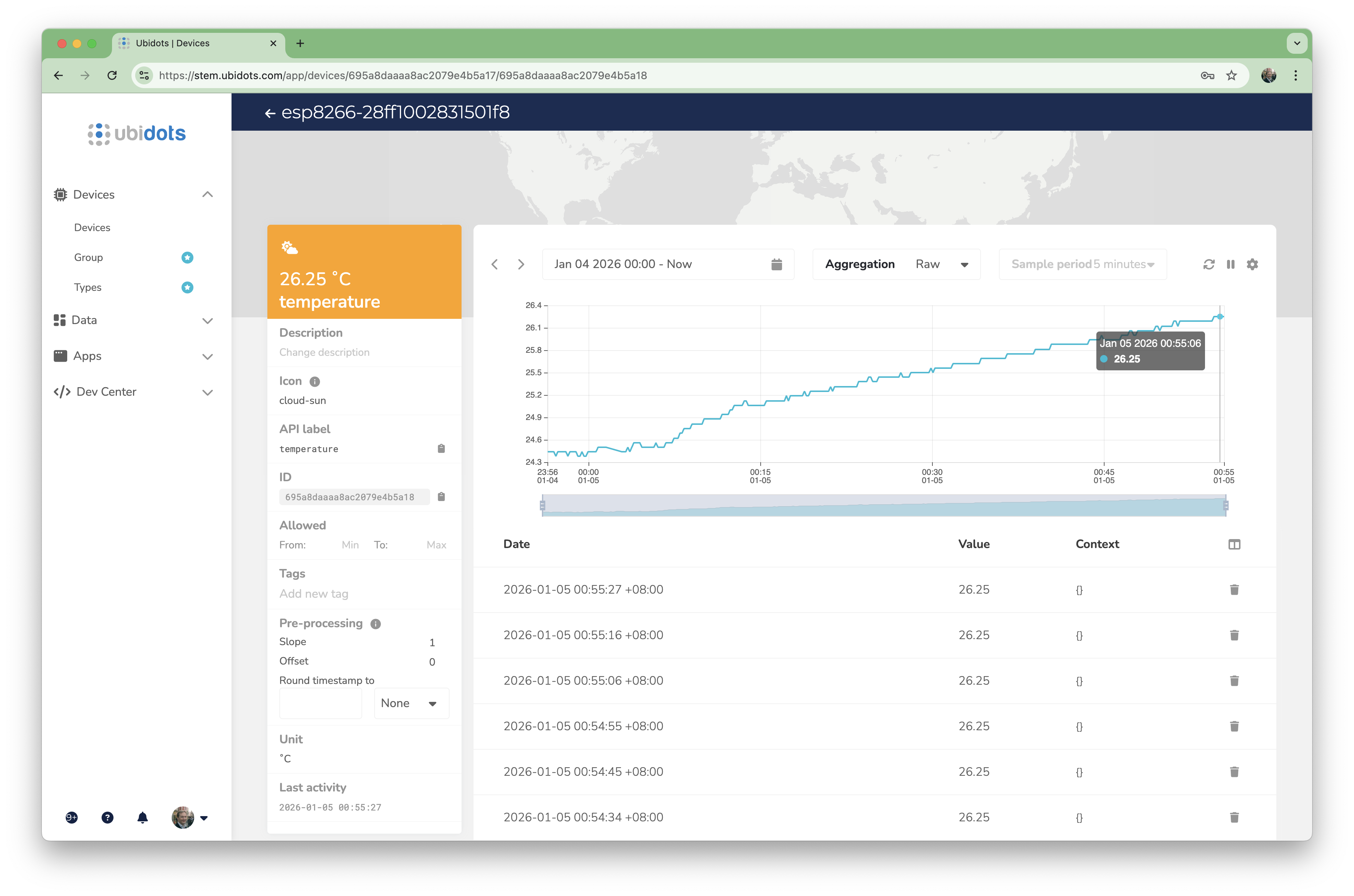Screen dimensions: 1354x896
Task: Open Round timestamp None dropdown
Action: pos(410,703)
